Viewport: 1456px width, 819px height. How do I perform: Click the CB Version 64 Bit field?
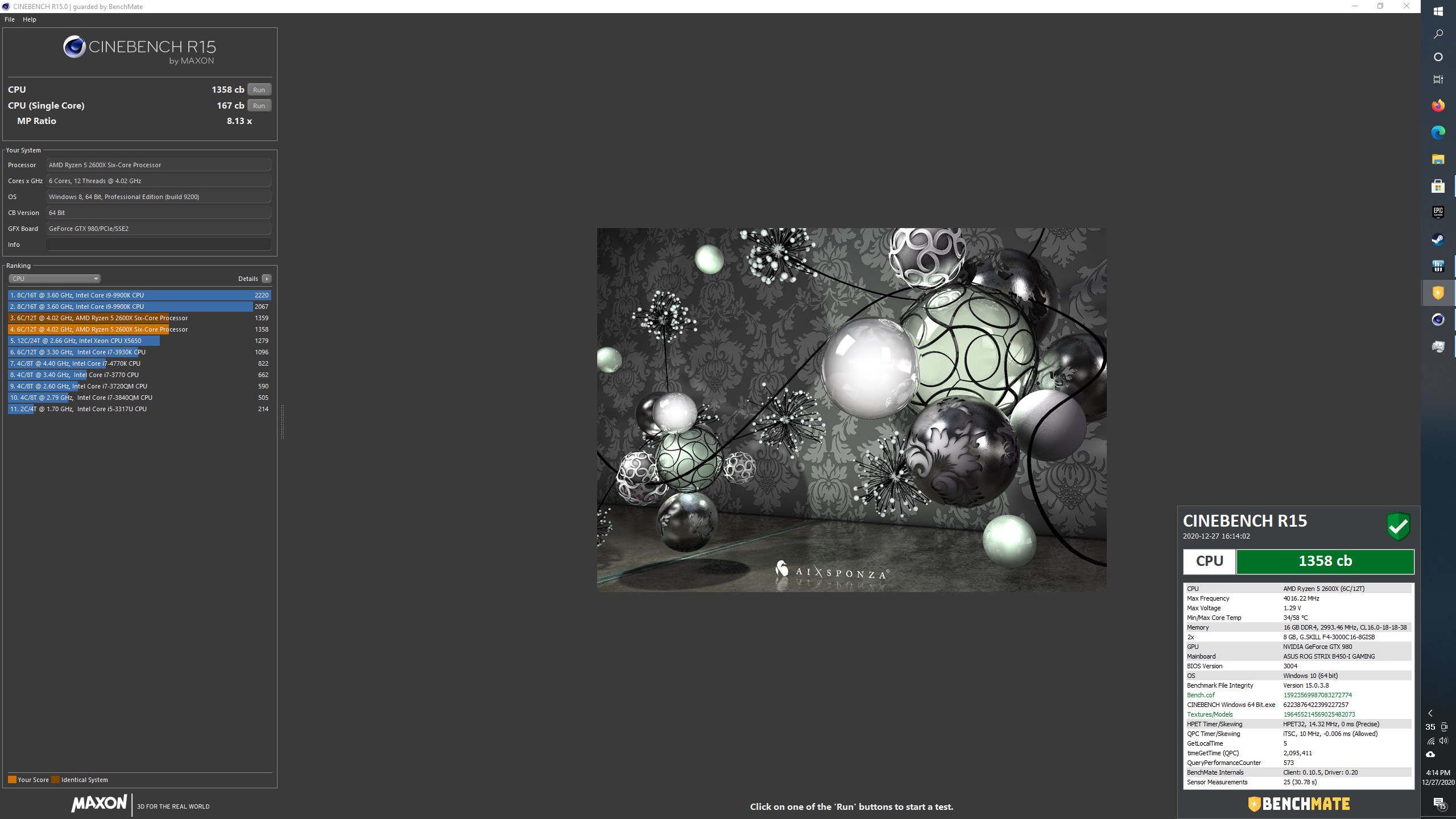point(159,213)
